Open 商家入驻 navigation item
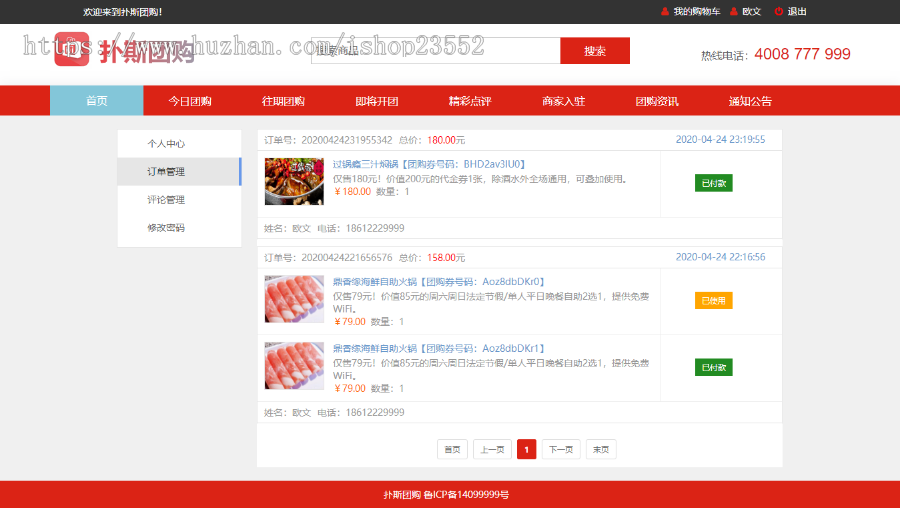This screenshot has height=508, width=900. tap(564, 101)
